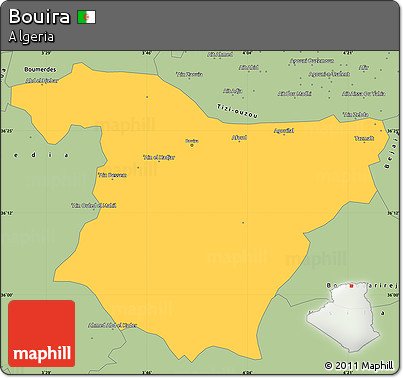The height and width of the screenshot is (378, 403).
Task: Click the red maphill logo
Action: click(x=42, y=333)
